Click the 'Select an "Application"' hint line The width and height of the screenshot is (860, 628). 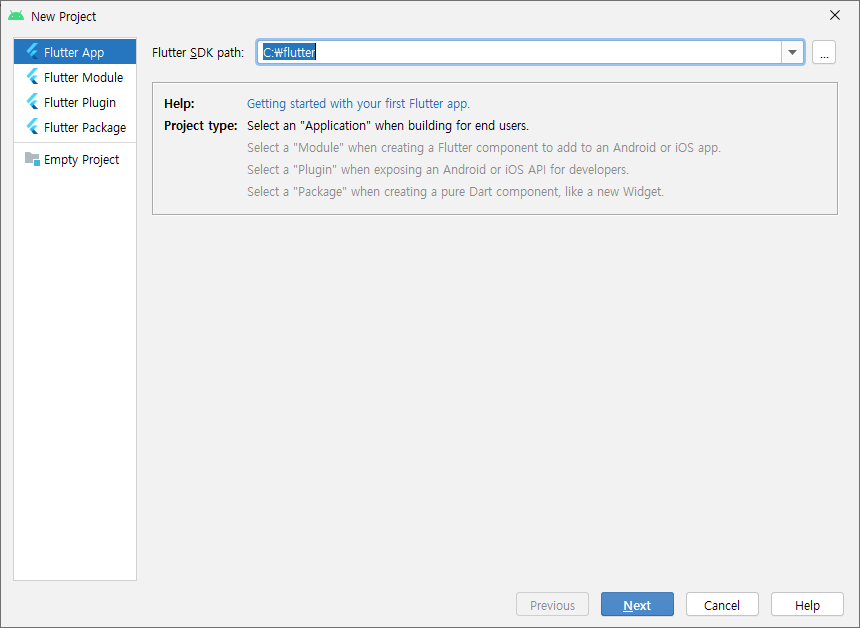[x=388, y=126]
